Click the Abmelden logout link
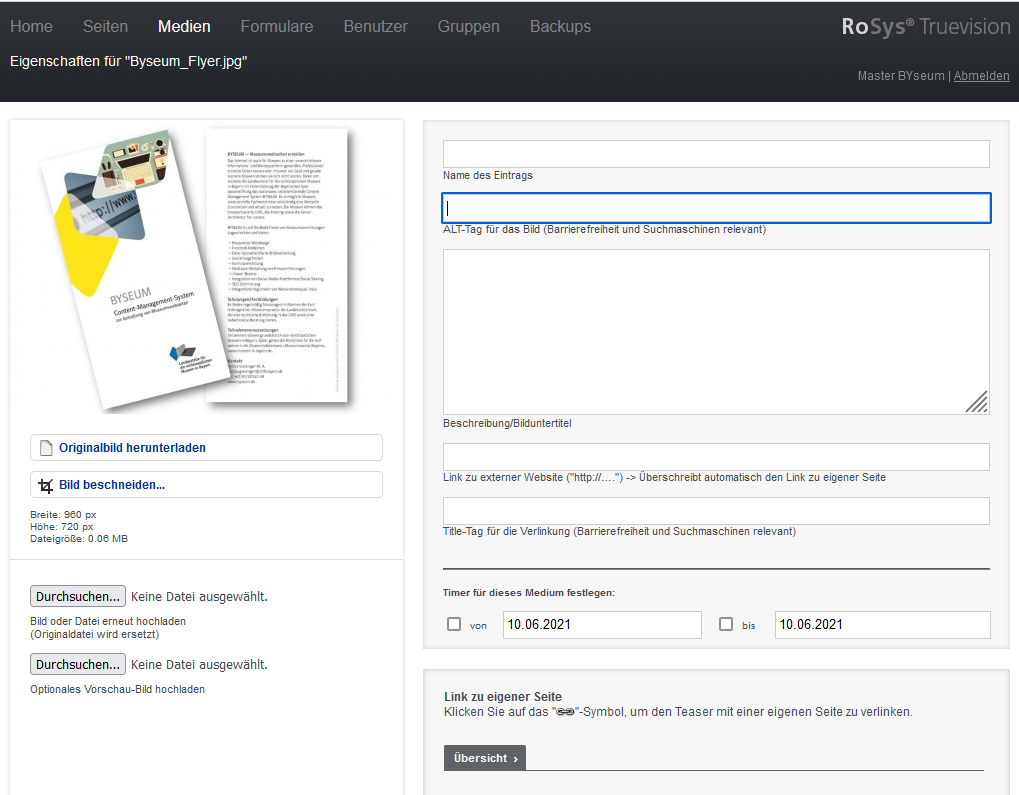1019x795 pixels. pyautogui.click(x=981, y=76)
